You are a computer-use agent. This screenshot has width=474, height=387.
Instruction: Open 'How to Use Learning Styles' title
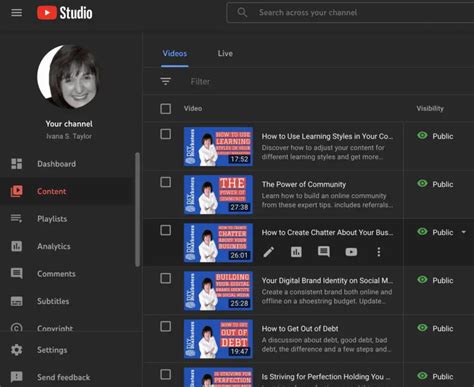[327, 136]
